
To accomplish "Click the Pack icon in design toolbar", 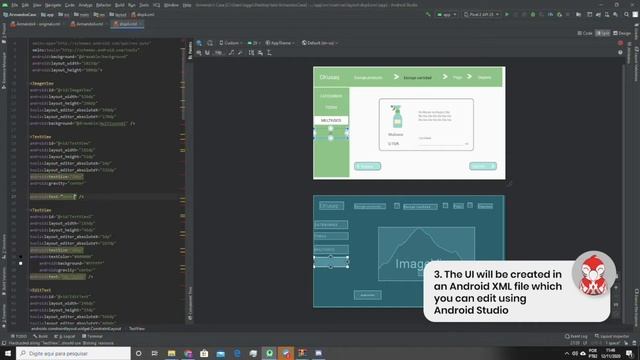I will (x=251, y=53).
